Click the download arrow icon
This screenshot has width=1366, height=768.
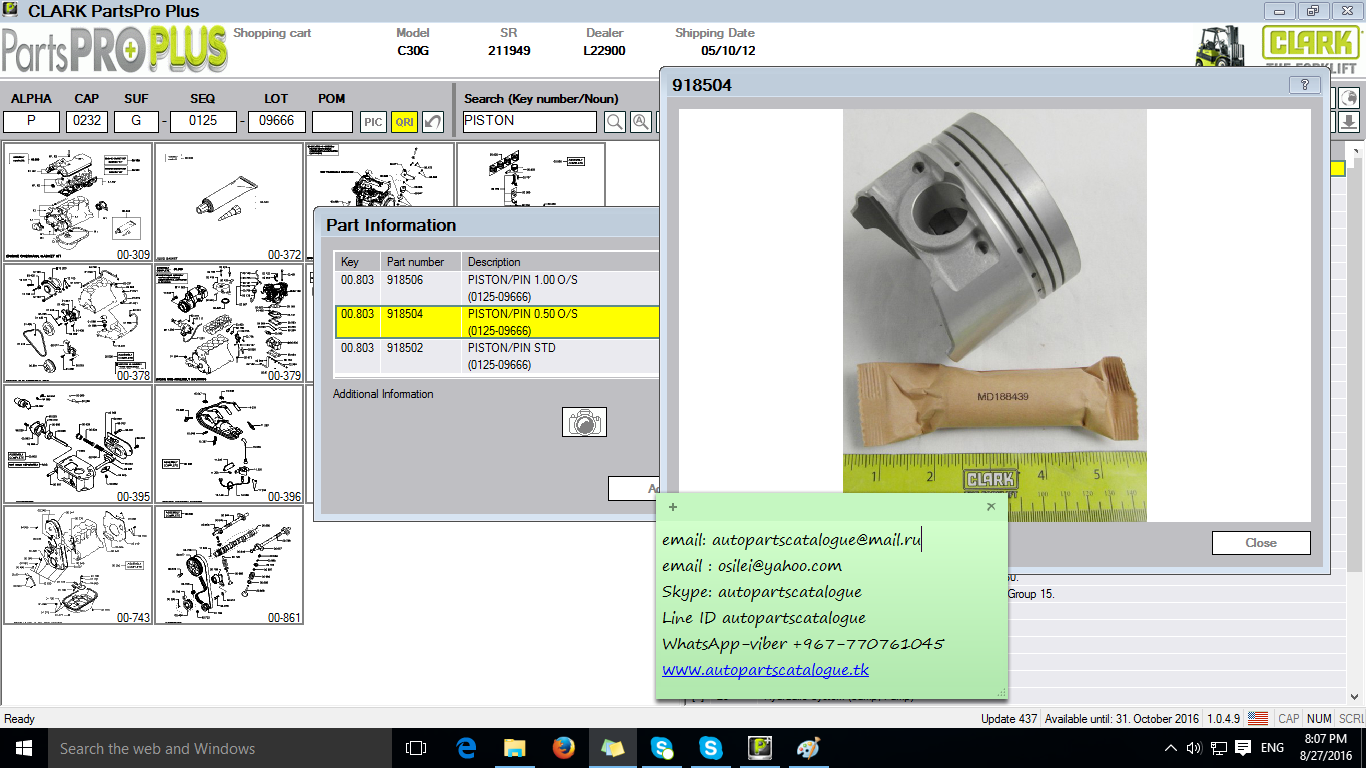coord(1348,122)
